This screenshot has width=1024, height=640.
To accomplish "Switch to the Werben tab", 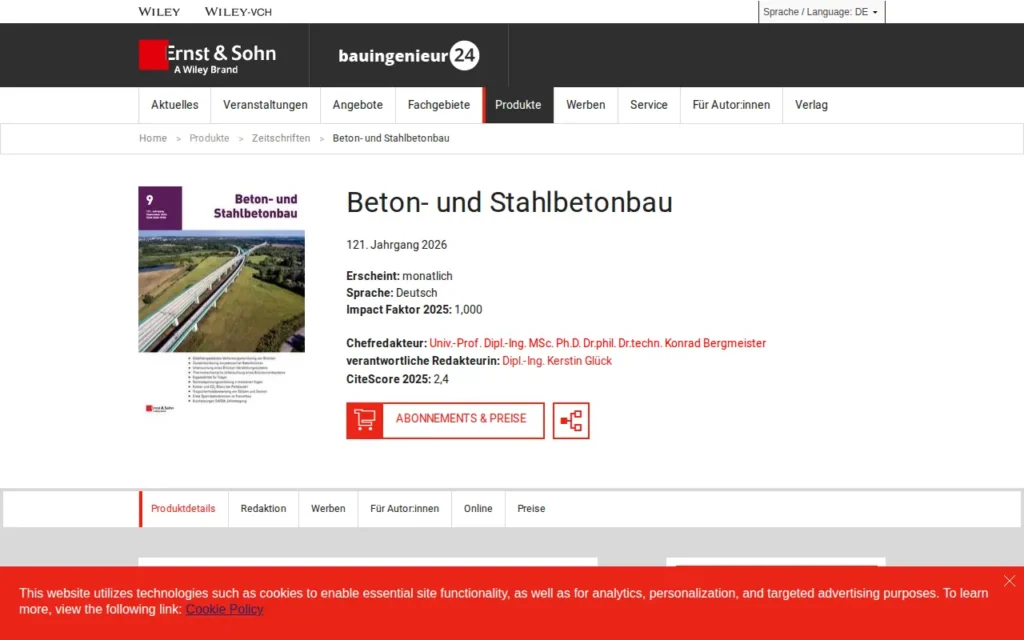I will coord(328,509).
